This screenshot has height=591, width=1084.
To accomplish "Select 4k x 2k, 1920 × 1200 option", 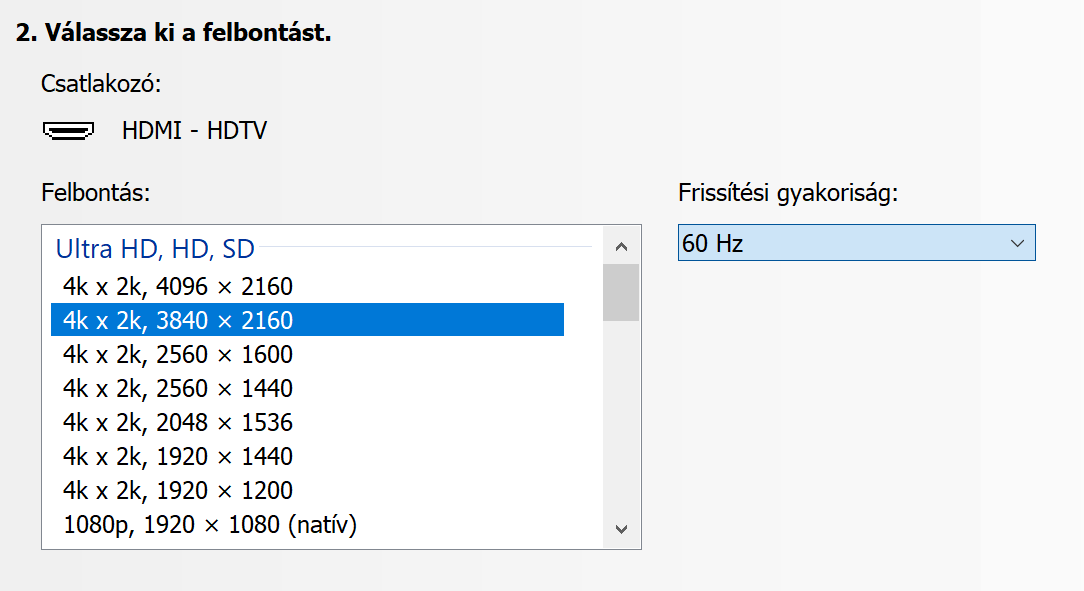I will (178, 491).
